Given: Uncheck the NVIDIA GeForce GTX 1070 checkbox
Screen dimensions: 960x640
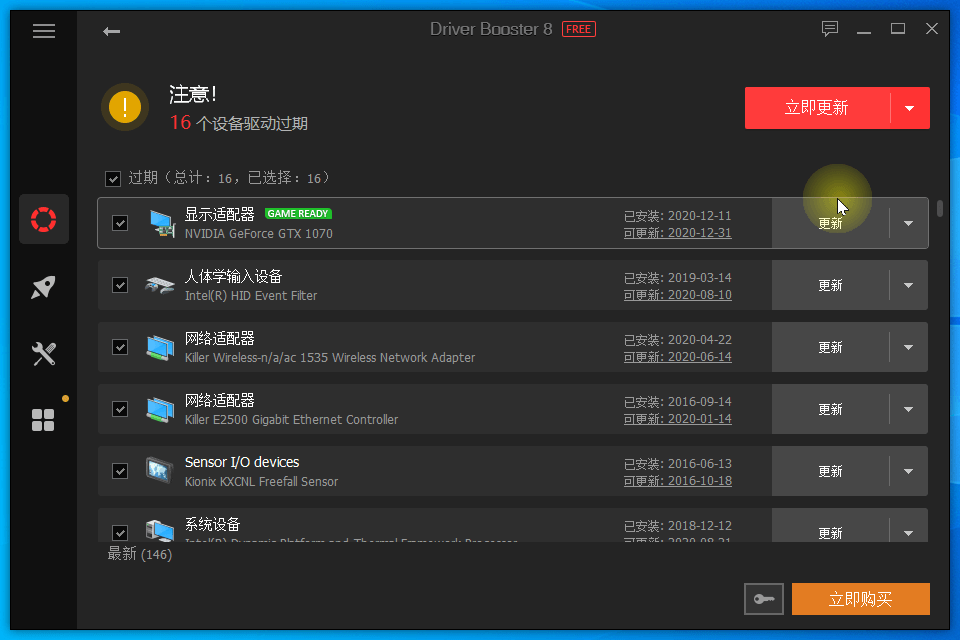Looking at the screenshot, I should click(120, 223).
